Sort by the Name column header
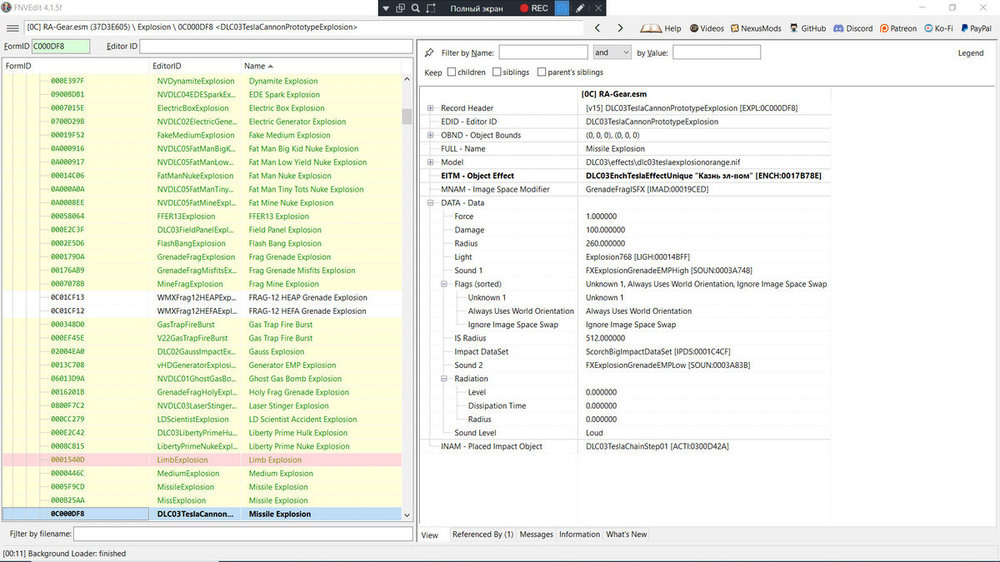The image size is (1000, 562). pos(321,66)
